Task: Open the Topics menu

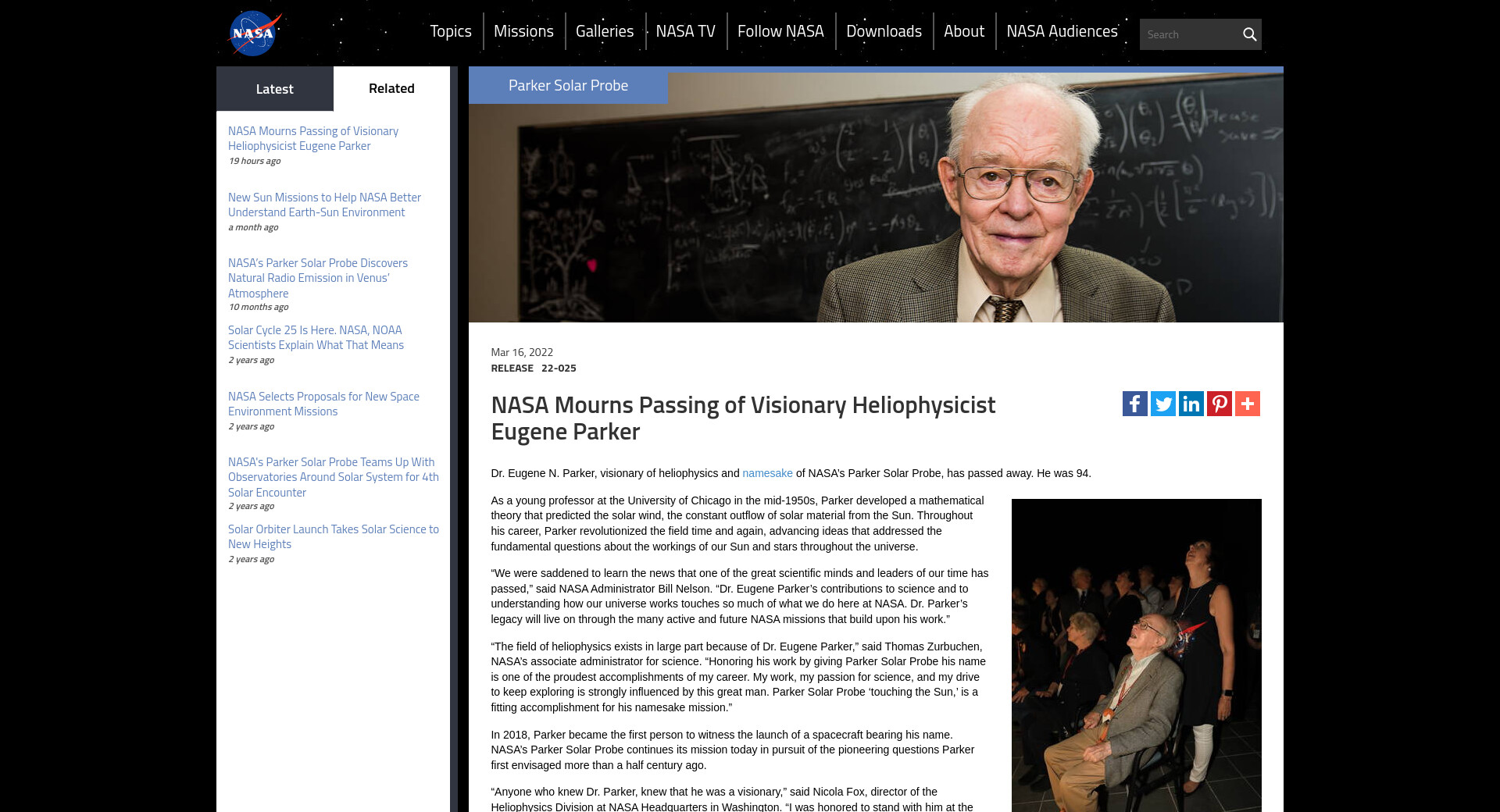Action: pos(450,31)
